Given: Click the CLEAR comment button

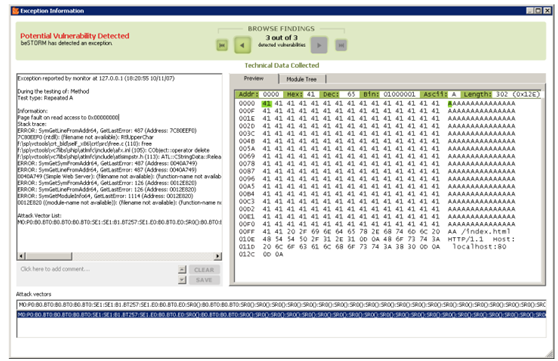Looking at the screenshot, I should pos(204,270).
